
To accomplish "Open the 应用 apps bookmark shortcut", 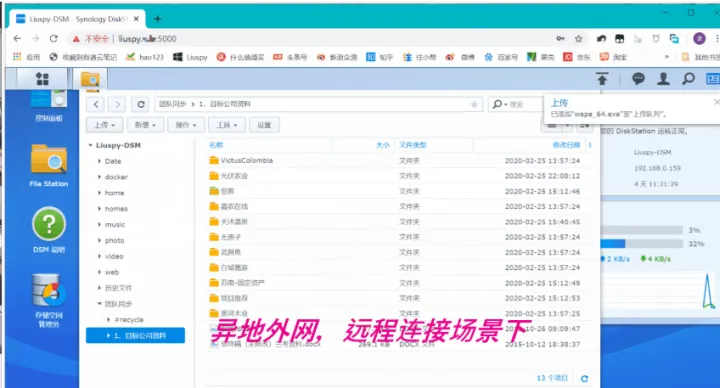I will coord(27,57).
